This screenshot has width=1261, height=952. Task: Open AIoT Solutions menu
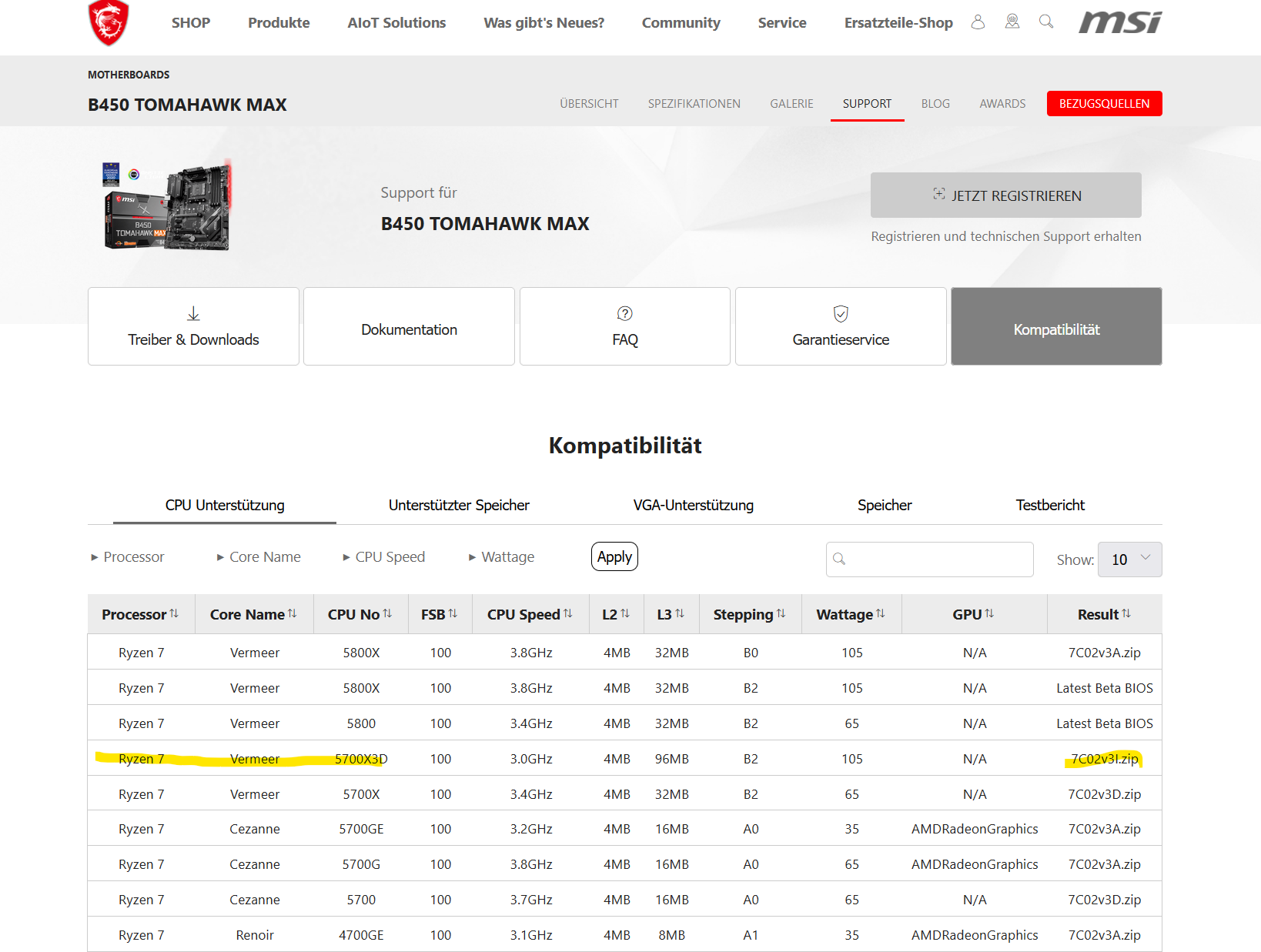tap(396, 23)
